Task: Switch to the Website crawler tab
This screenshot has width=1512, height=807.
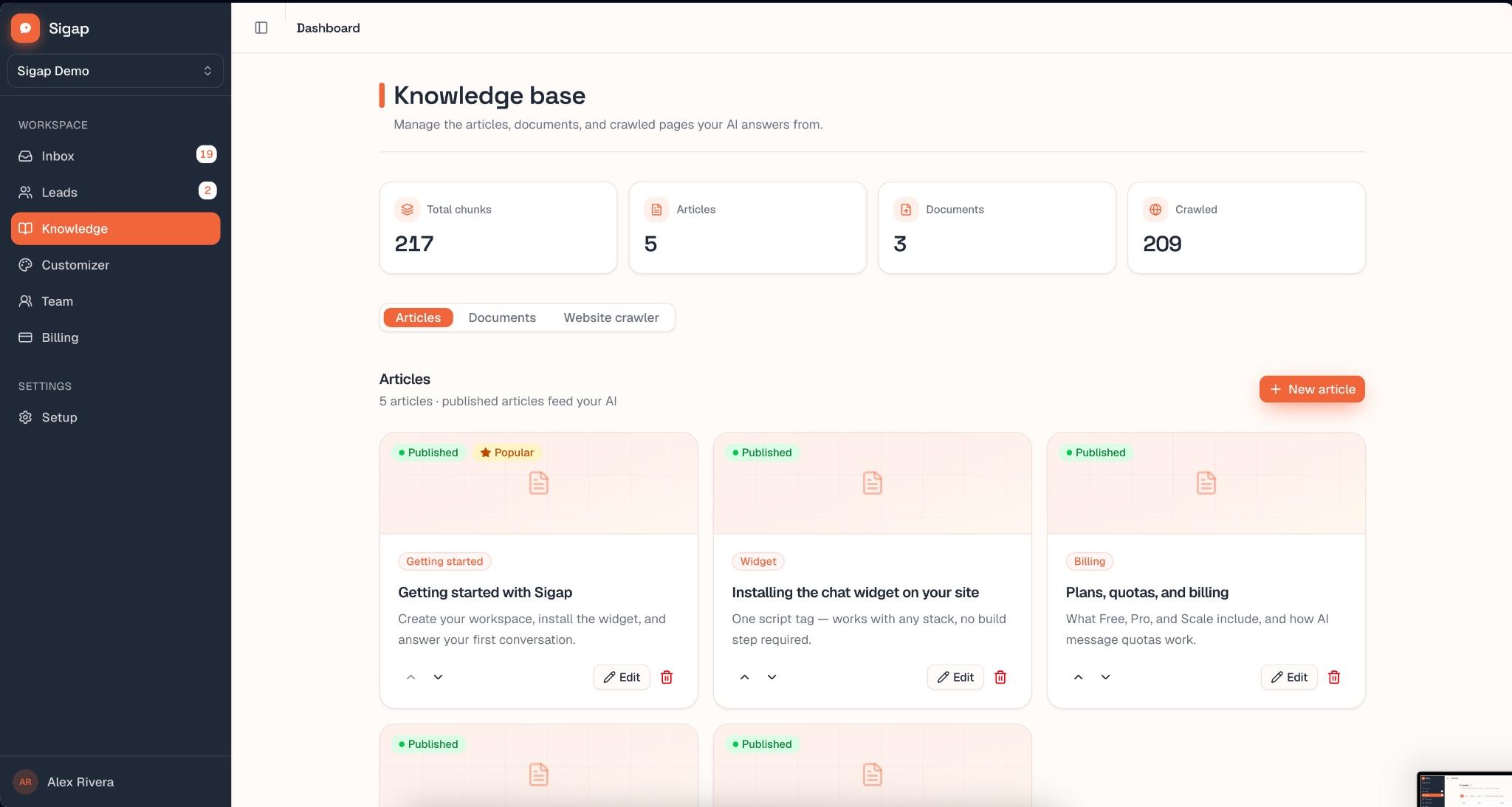Action: point(611,317)
